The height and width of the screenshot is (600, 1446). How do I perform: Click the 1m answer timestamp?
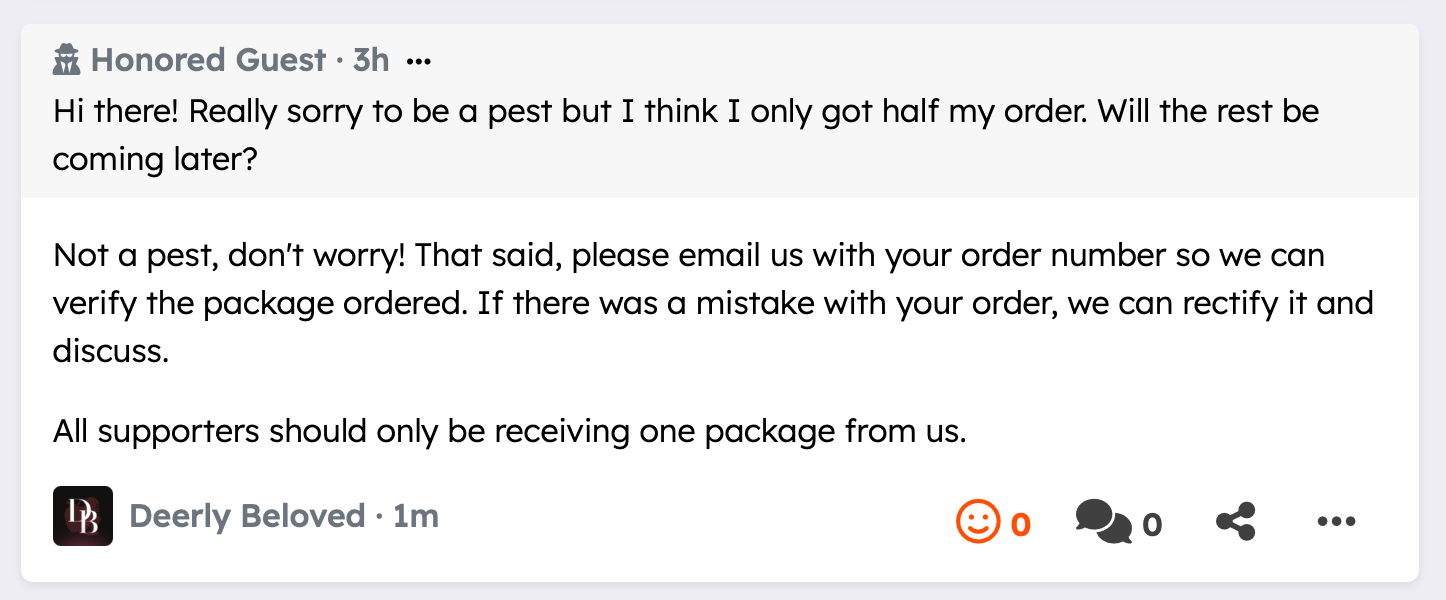415,516
